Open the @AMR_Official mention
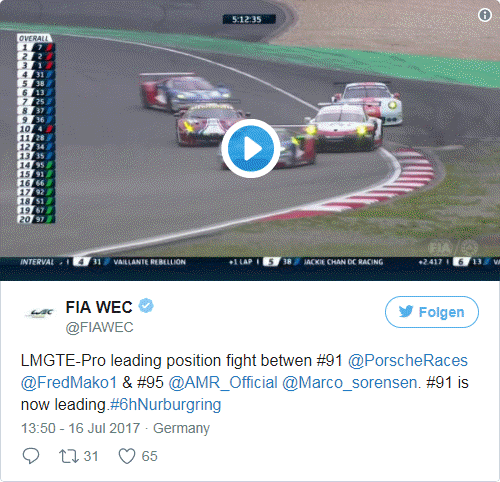Image resolution: width=500 pixels, height=482 pixels. (x=223, y=382)
